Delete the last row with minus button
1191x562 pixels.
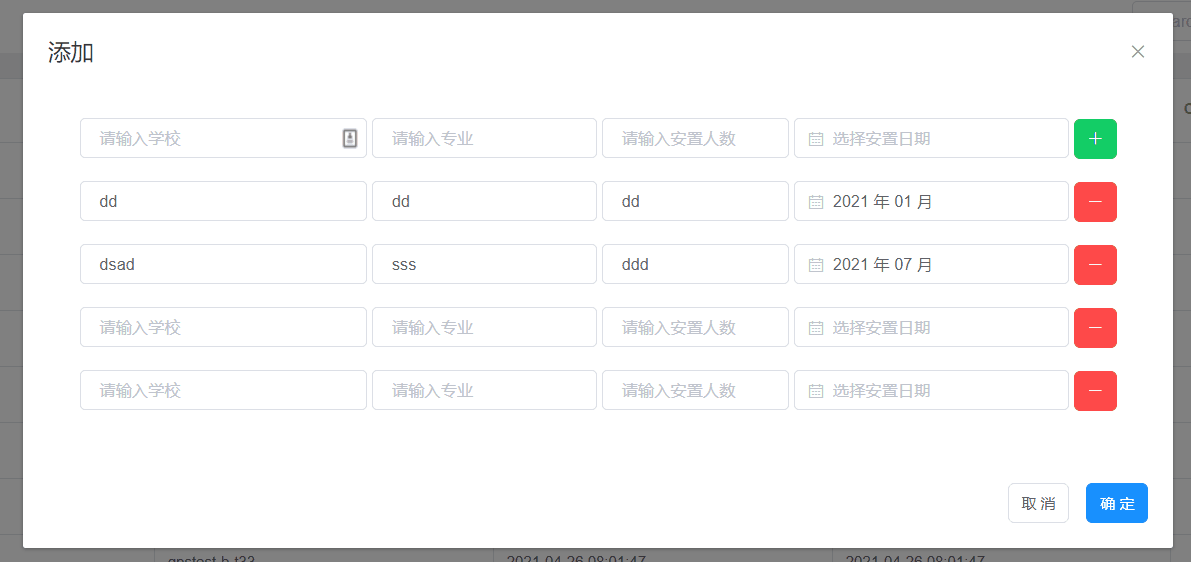click(x=1095, y=391)
